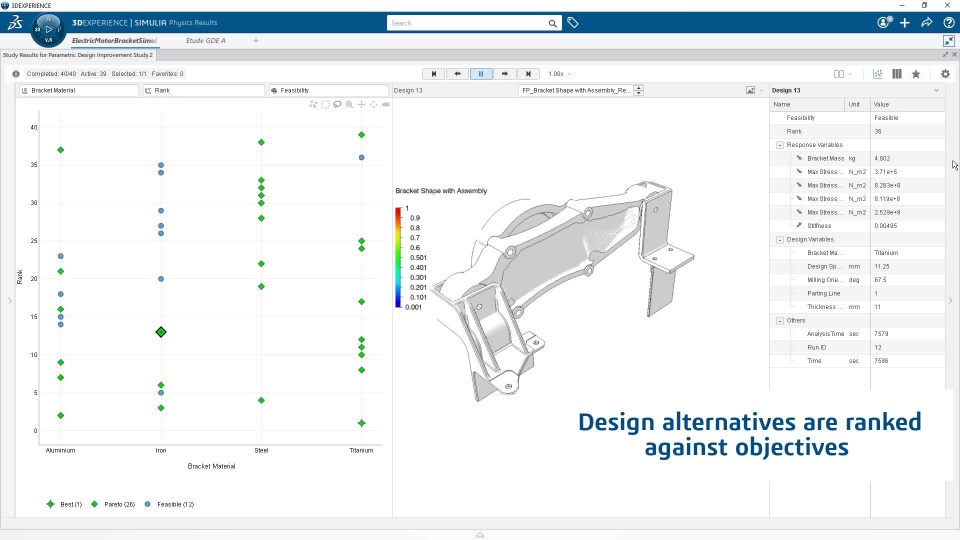Select the Feasibility color field
The height and width of the screenshot is (540, 960).
pos(328,90)
